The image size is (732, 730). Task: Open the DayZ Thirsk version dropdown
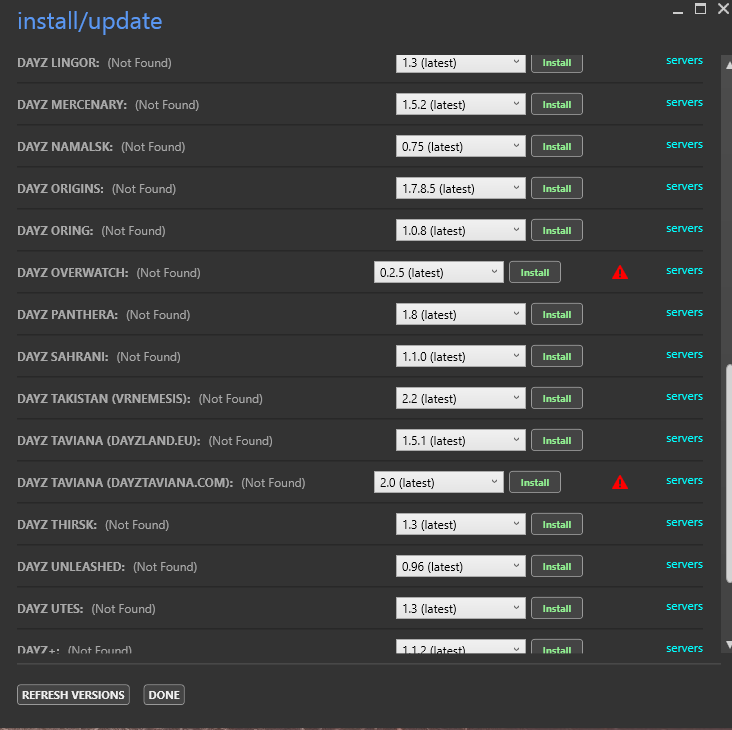click(x=460, y=524)
